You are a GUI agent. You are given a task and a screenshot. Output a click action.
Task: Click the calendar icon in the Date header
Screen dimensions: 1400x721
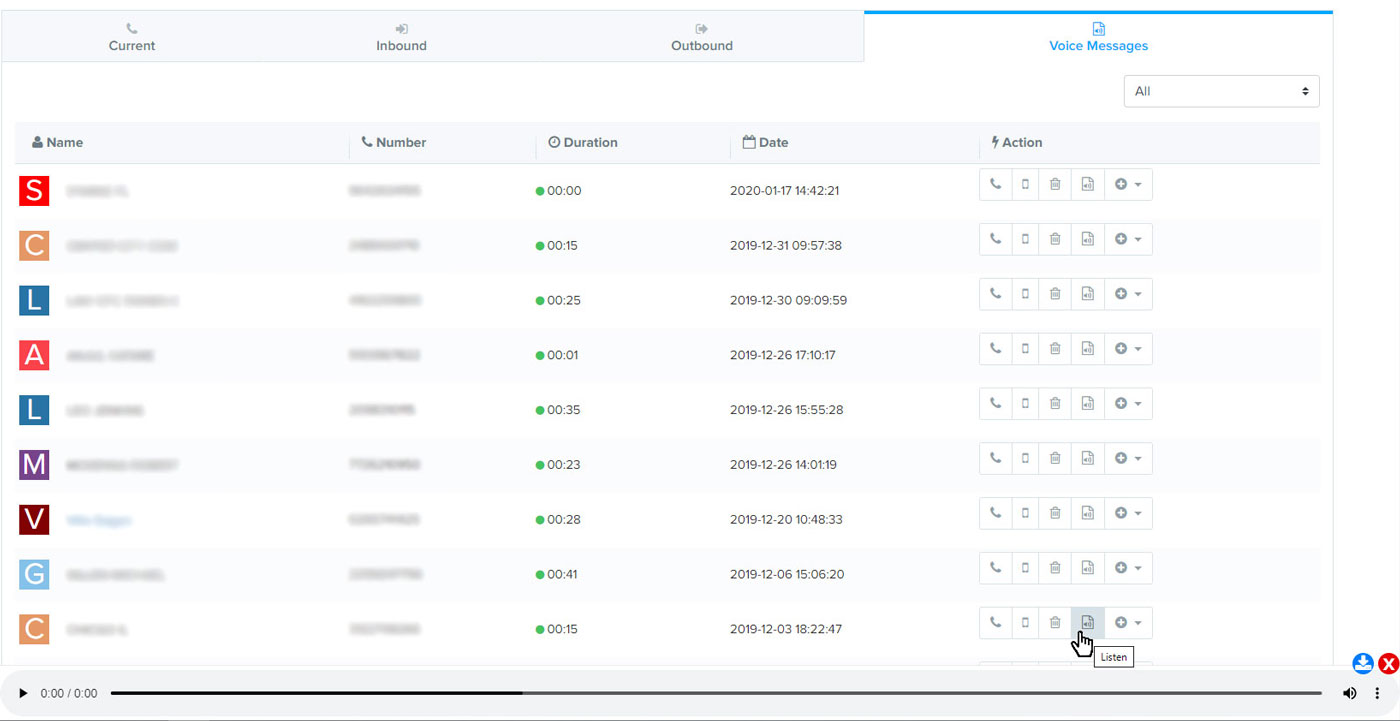tap(747, 142)
